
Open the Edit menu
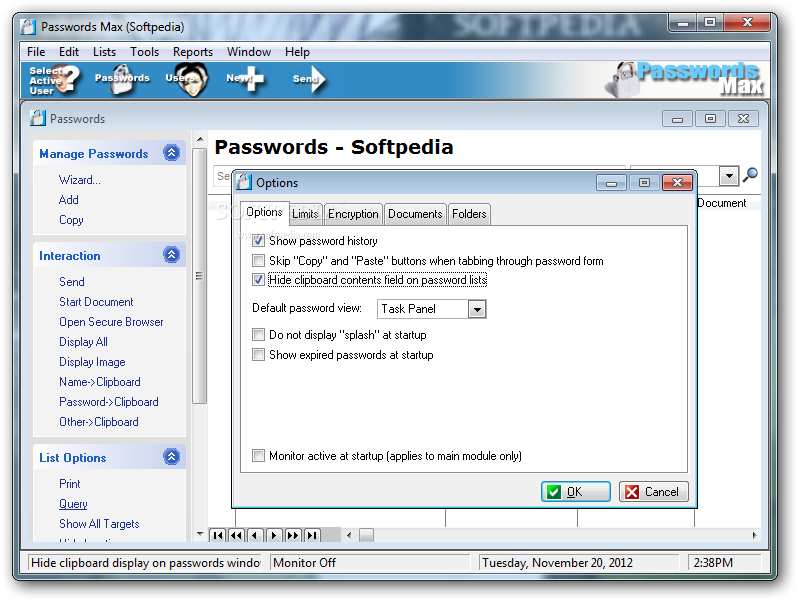(x=69, y=52)
